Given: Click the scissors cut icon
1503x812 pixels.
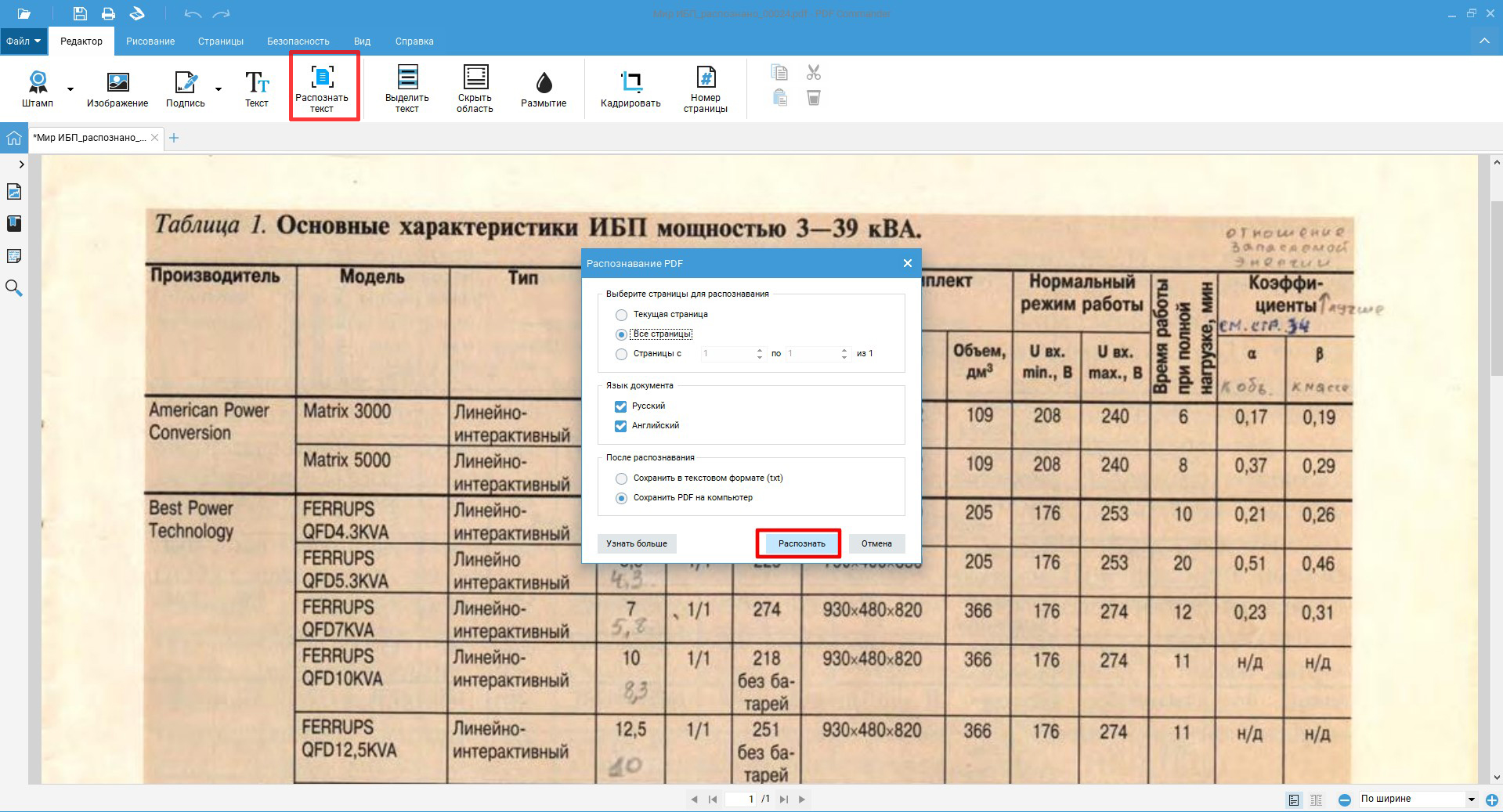Looking at the screenshot, I should (814, 73).
